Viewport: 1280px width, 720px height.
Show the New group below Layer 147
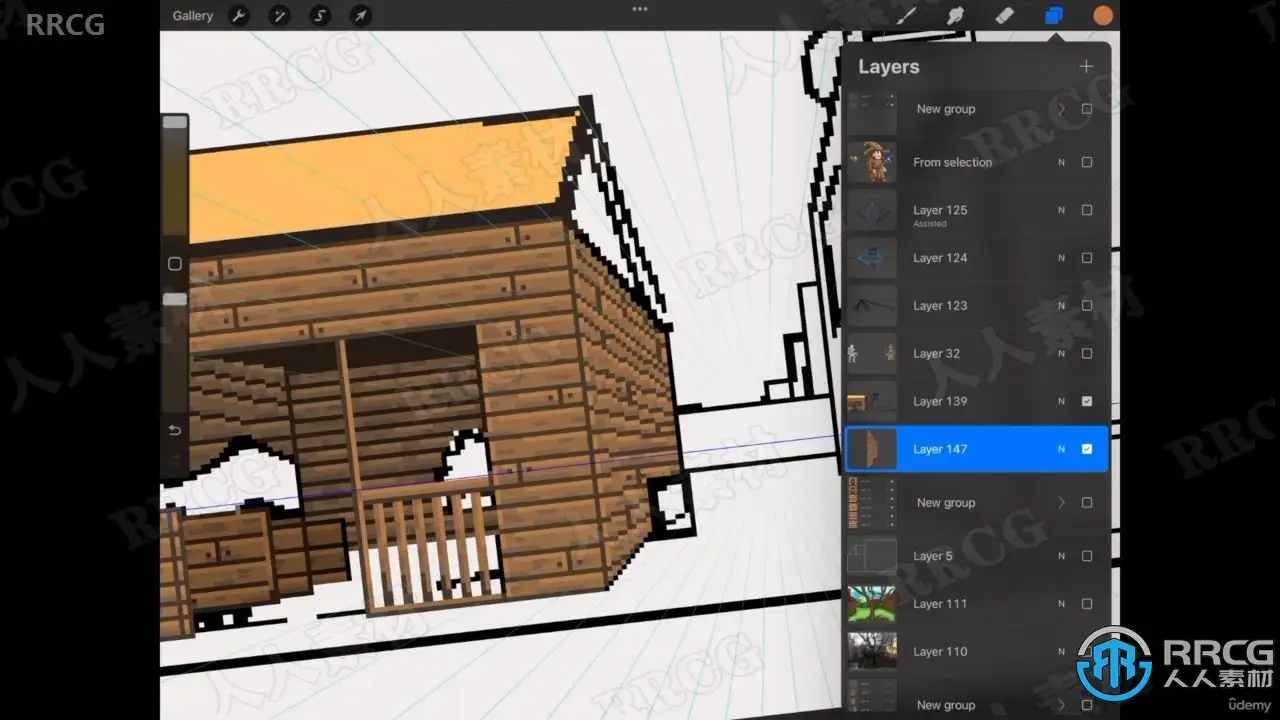coord(1087,503)
